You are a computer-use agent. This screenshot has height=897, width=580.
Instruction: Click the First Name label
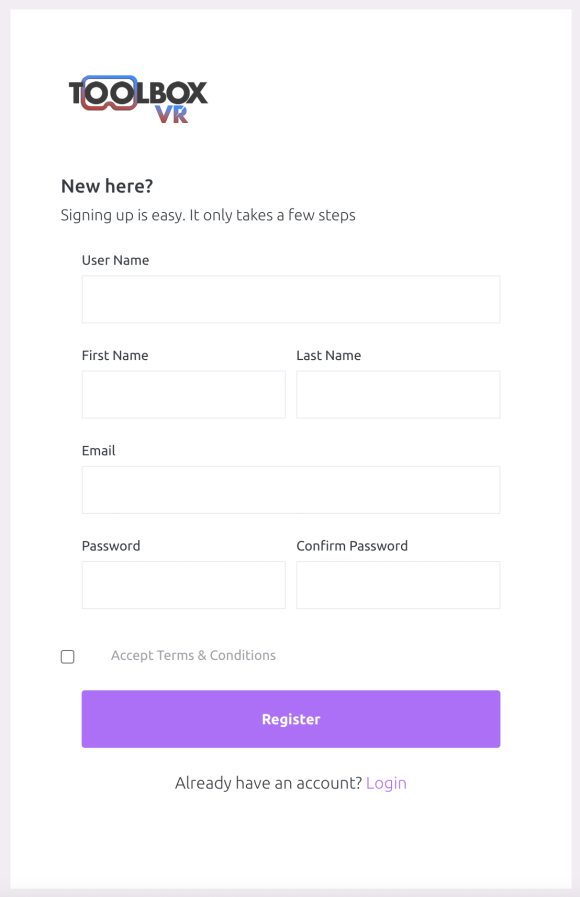(115, 355)
